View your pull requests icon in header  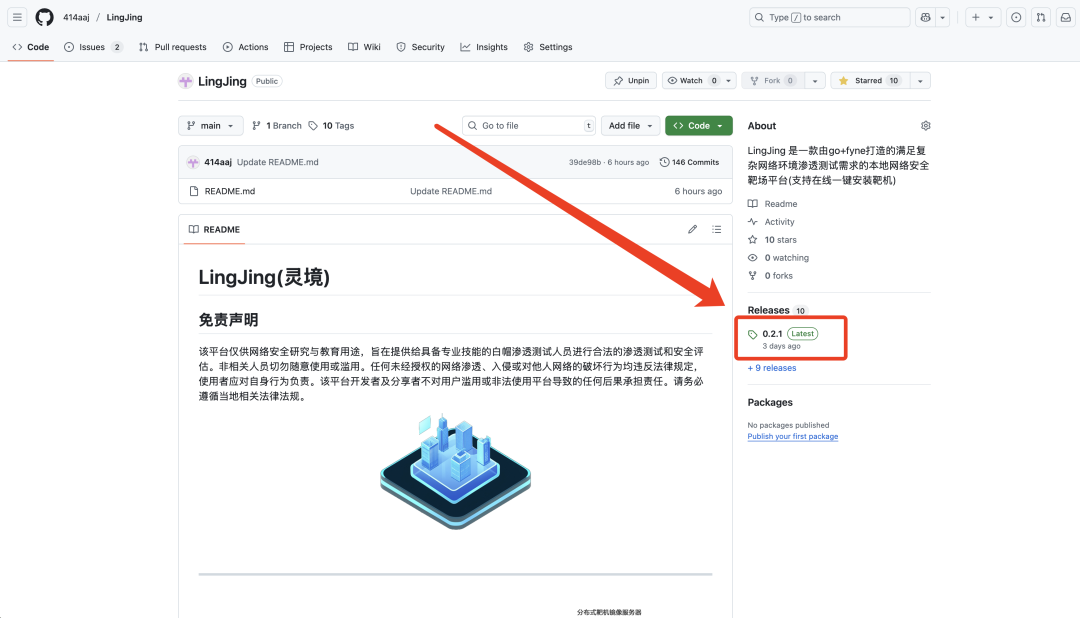click(x=1041, y=17)
